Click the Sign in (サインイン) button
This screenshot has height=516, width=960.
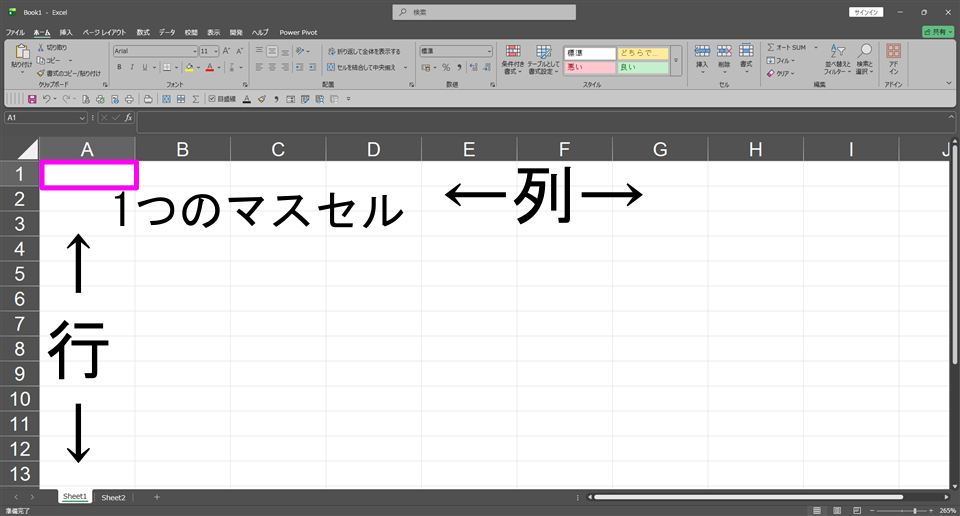864,11
